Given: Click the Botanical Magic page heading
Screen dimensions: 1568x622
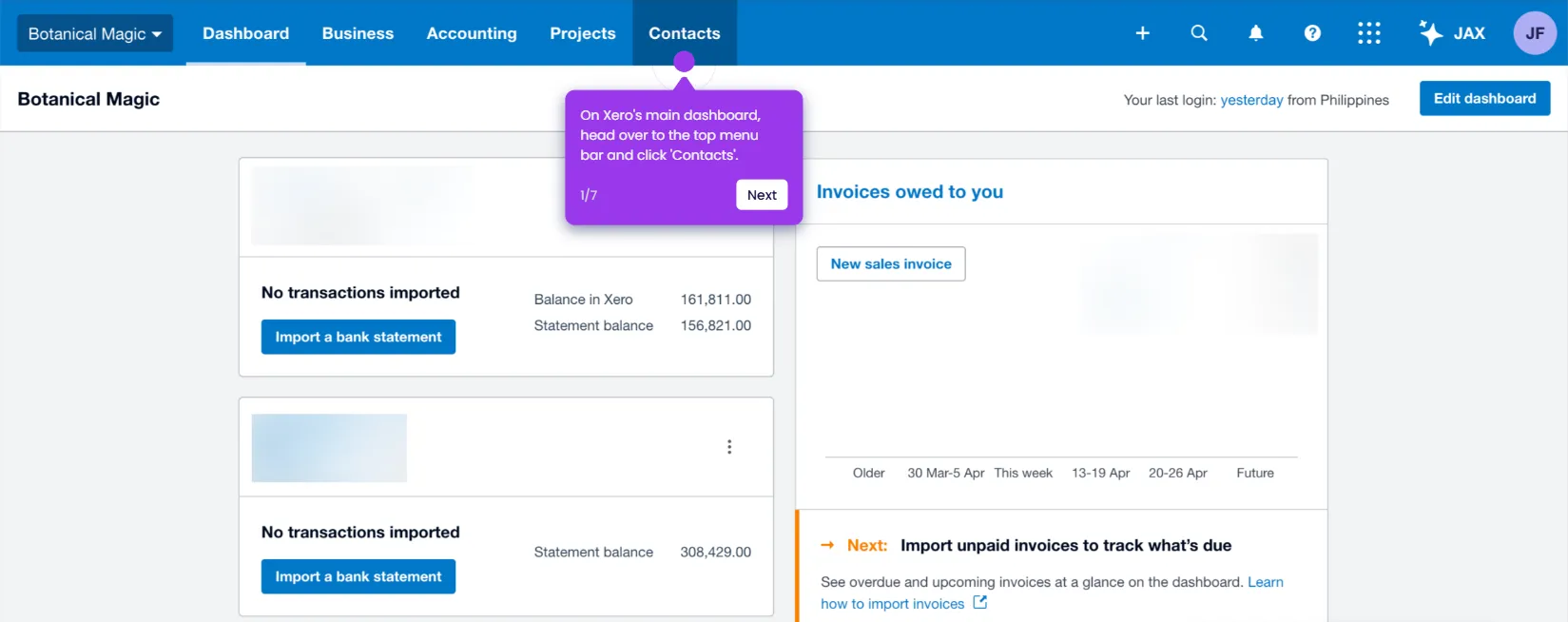Looking at the screenshot, I should [x=88, y=99].
